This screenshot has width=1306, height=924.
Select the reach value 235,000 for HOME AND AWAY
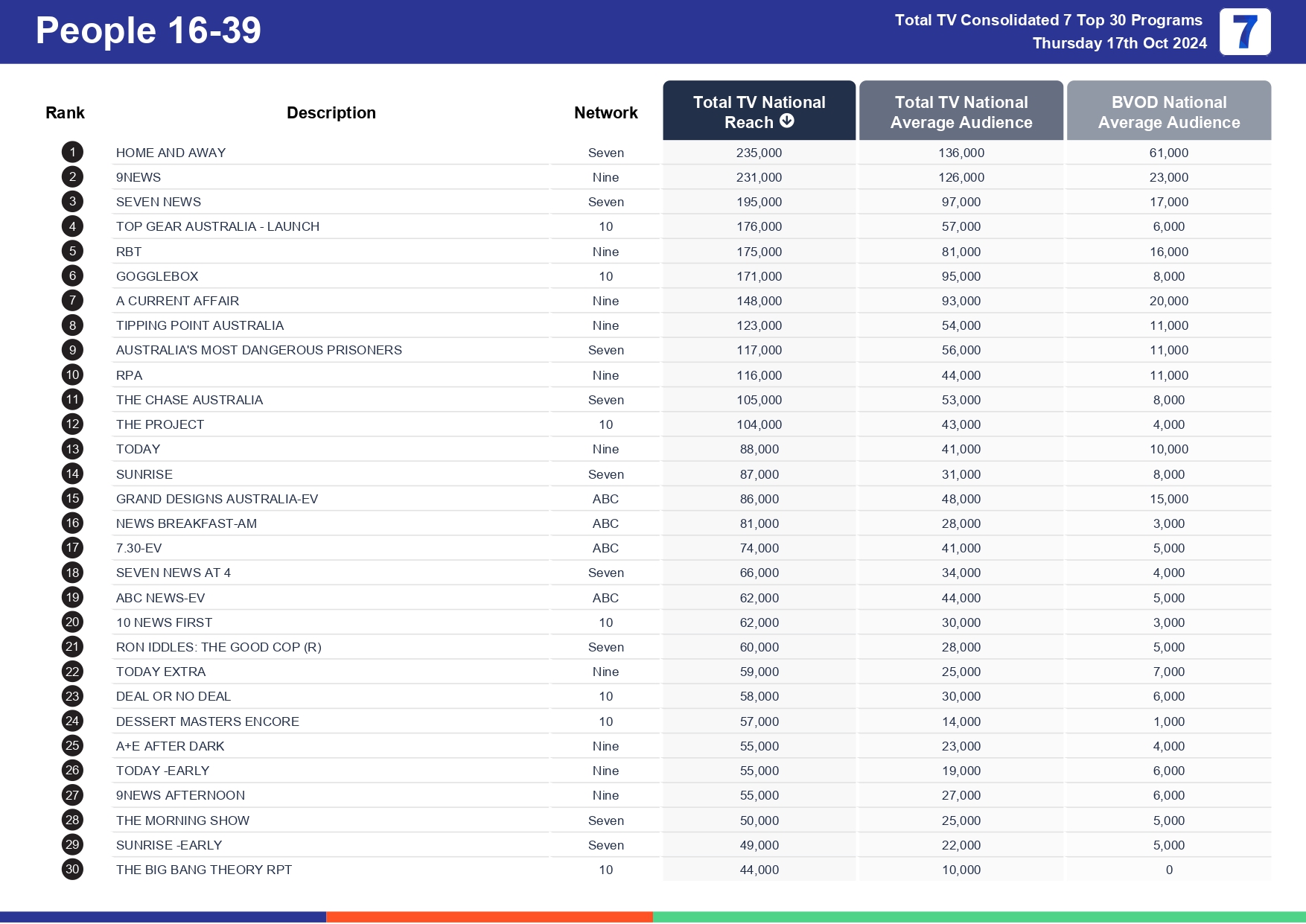coord(759,152)
